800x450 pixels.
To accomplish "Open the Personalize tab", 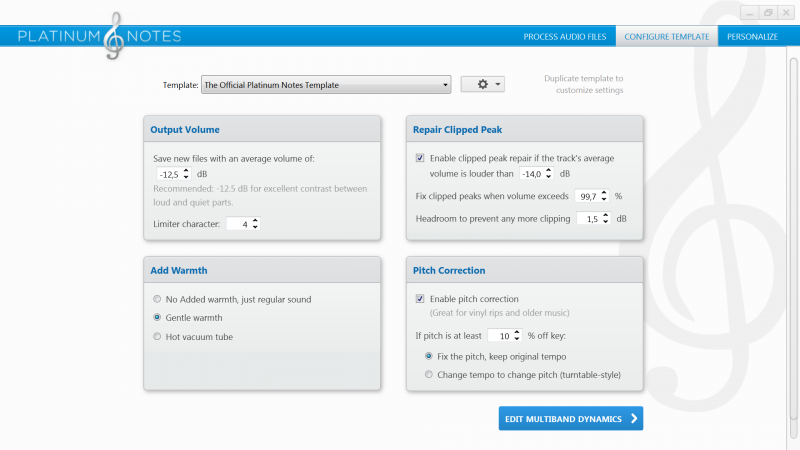I will click(752, 36).
